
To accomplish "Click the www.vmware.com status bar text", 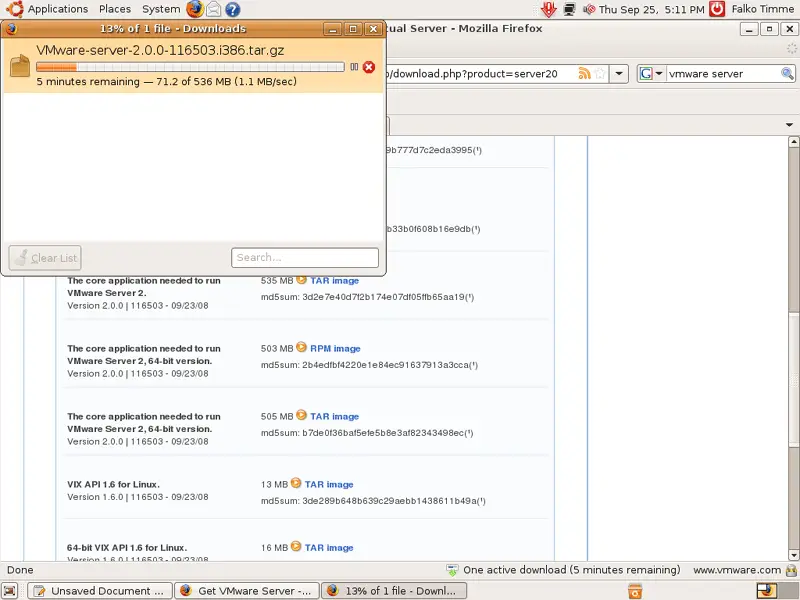I will pyautogui.click(x=737, y=570).
